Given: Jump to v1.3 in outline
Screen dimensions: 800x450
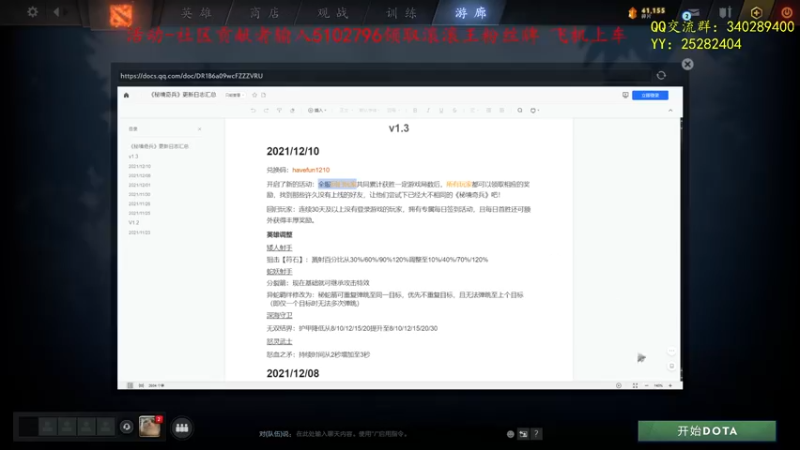Looking at the screenshot, I should [x=133, y=157].
